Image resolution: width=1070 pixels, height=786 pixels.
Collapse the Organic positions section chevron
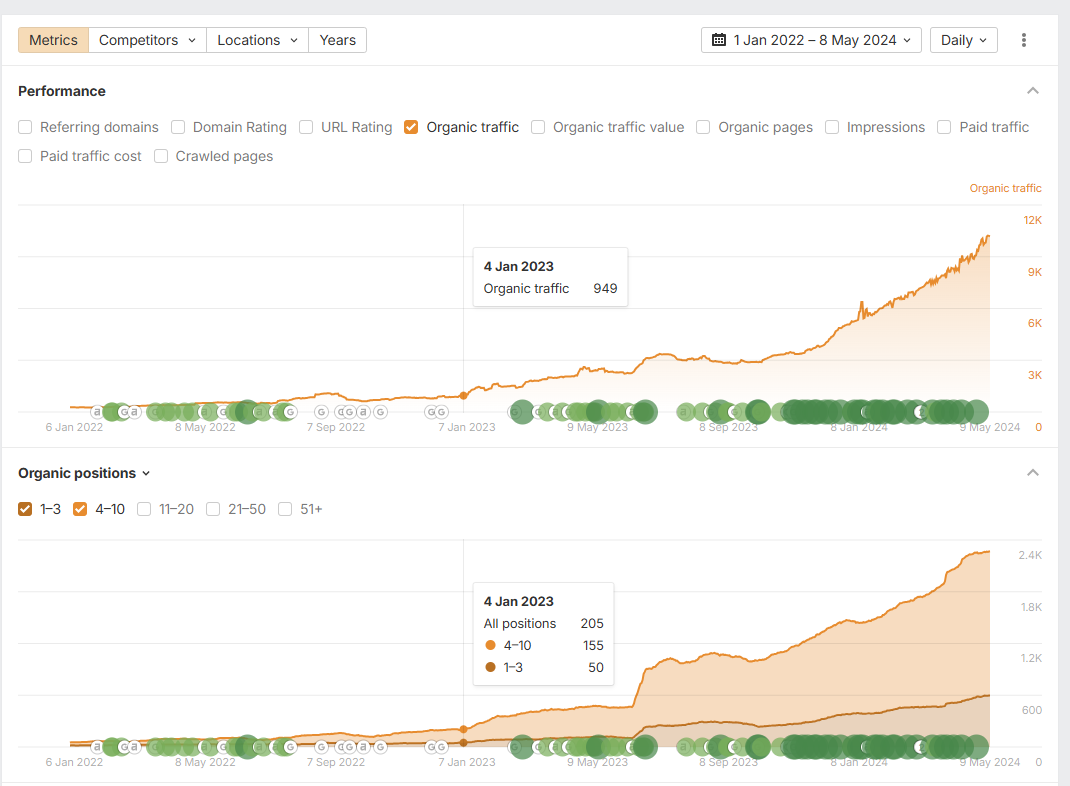point(1032,473)
